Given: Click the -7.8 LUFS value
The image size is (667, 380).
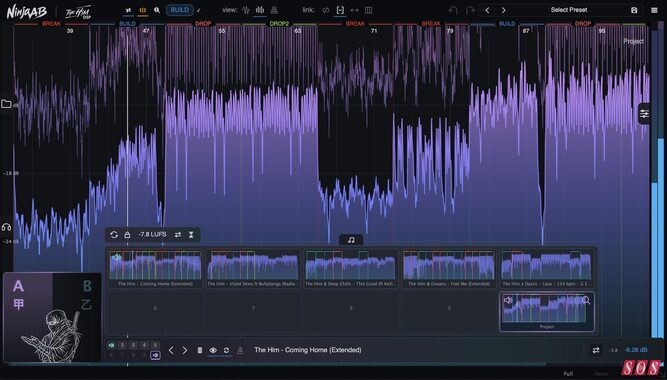Looking at the screenshot, I should (x=152, y=234).
